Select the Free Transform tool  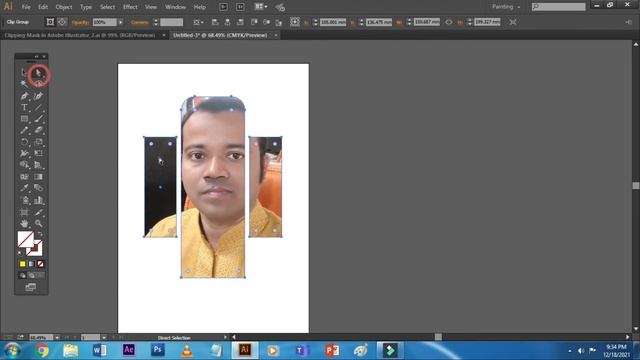coord(38,153)
